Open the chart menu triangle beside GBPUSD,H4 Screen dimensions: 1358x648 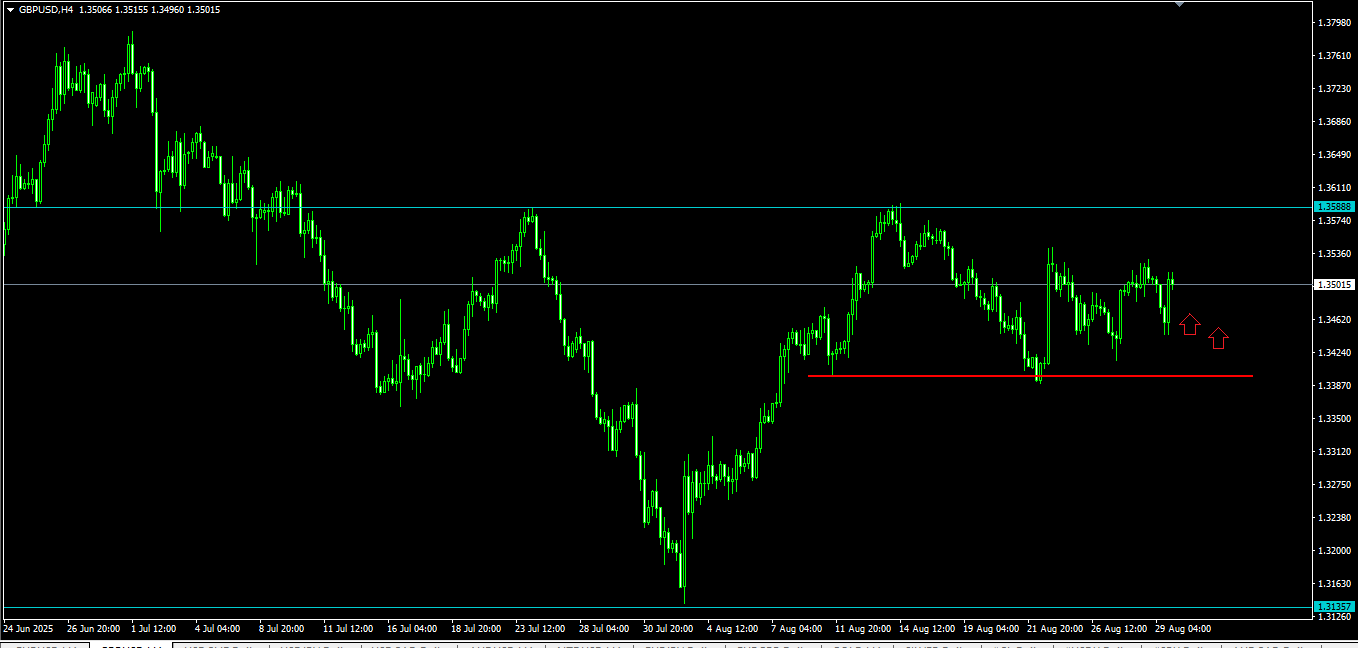click(x=10, y=9)
